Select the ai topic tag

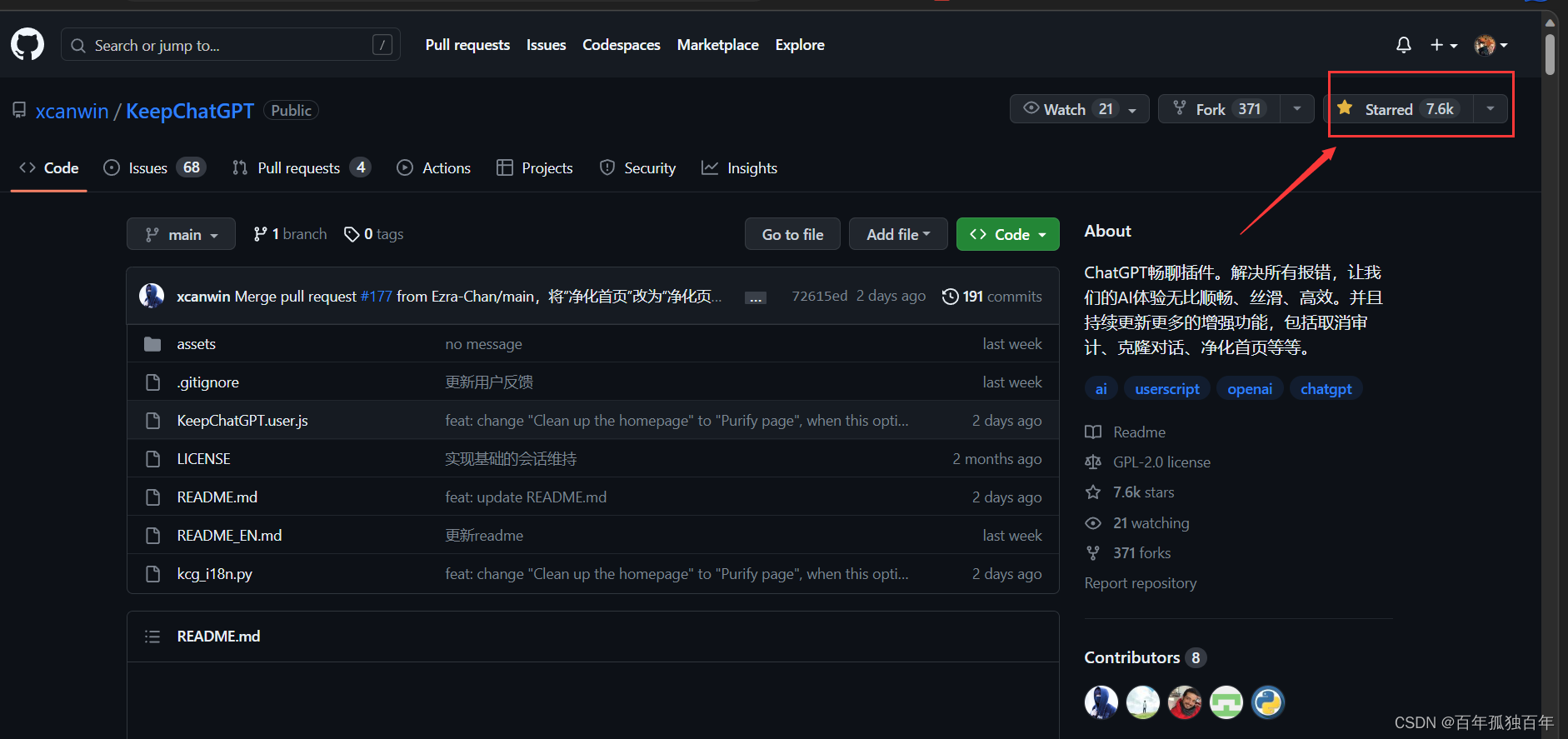pyautogui.click(x=1101, y=389)
